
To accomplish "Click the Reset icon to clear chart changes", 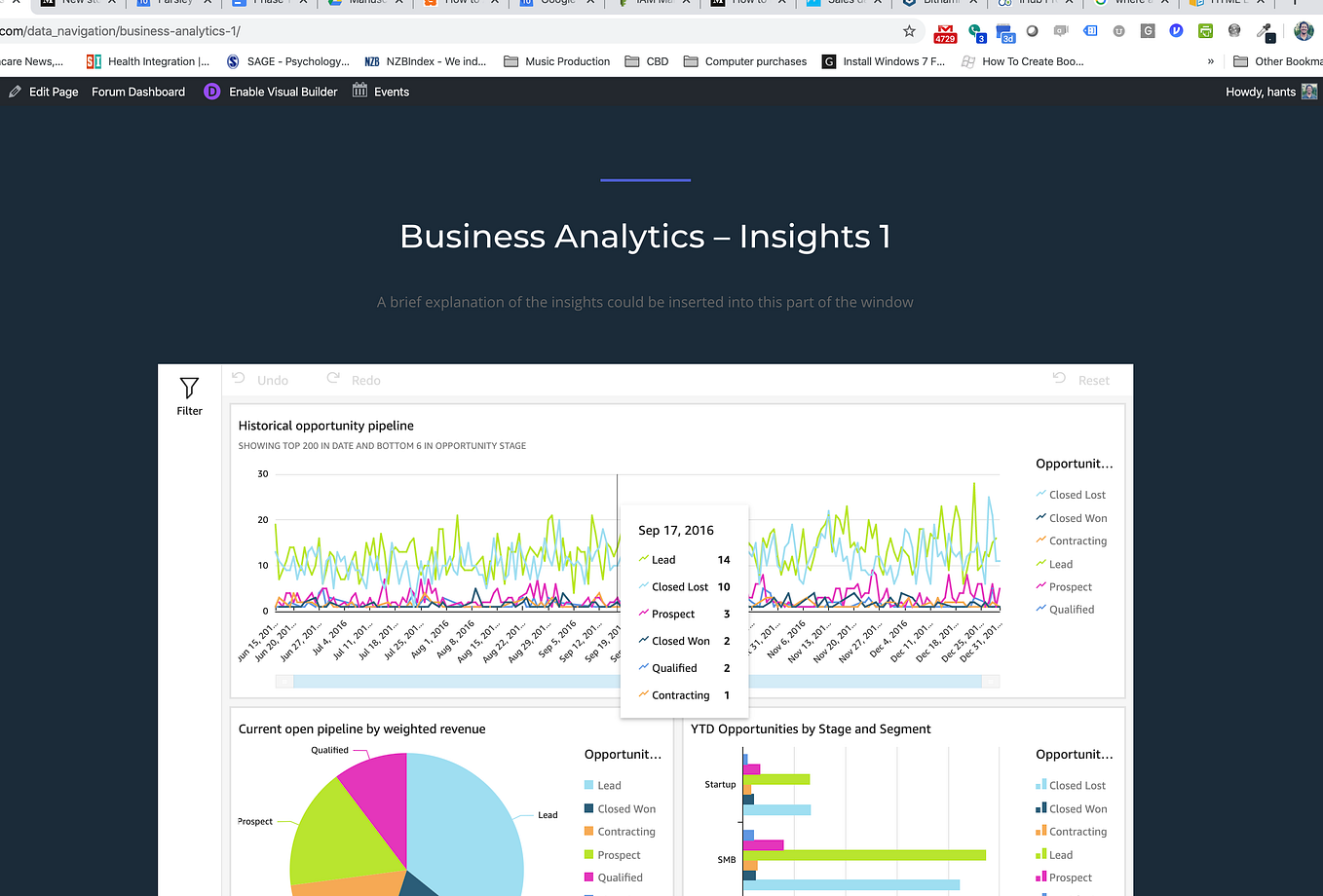I will coord(1059,379).
